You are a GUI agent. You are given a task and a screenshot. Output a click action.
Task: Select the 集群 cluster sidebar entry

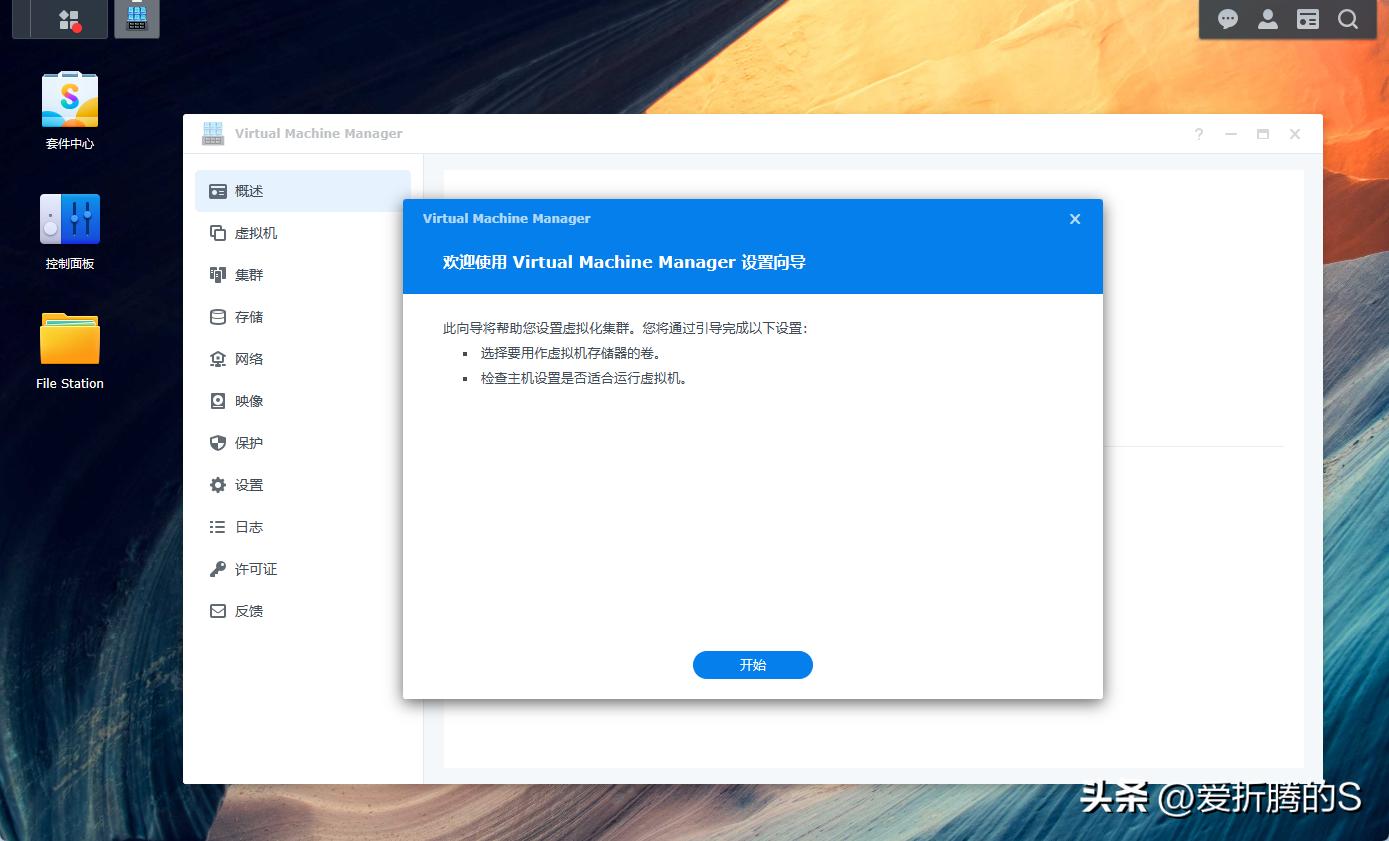coord(248,274)
